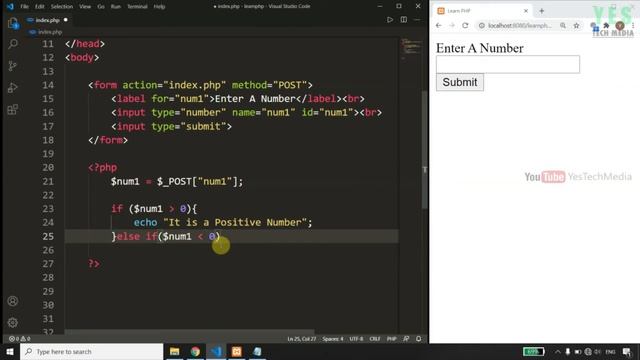Select the index.php editor tab

(x=47, y=20)
